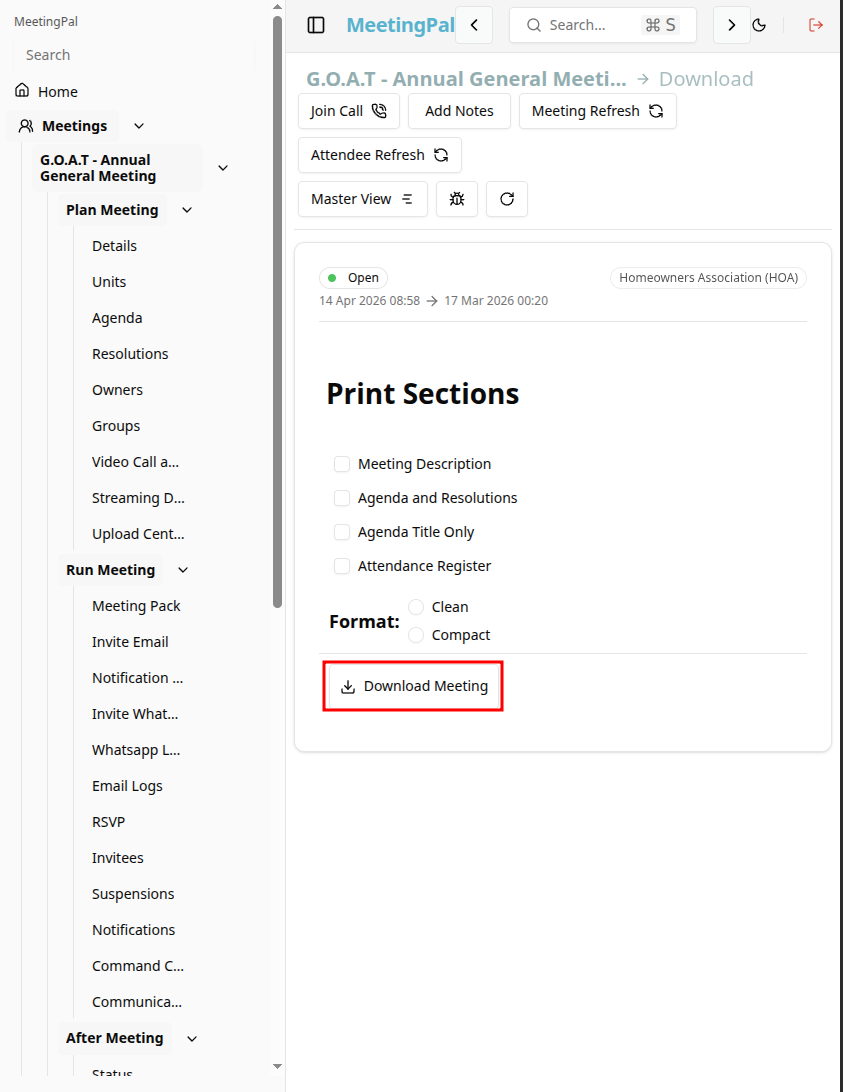Enable the Attendance Register checkbox
The image size is (843, 1092).
(341, 566)
